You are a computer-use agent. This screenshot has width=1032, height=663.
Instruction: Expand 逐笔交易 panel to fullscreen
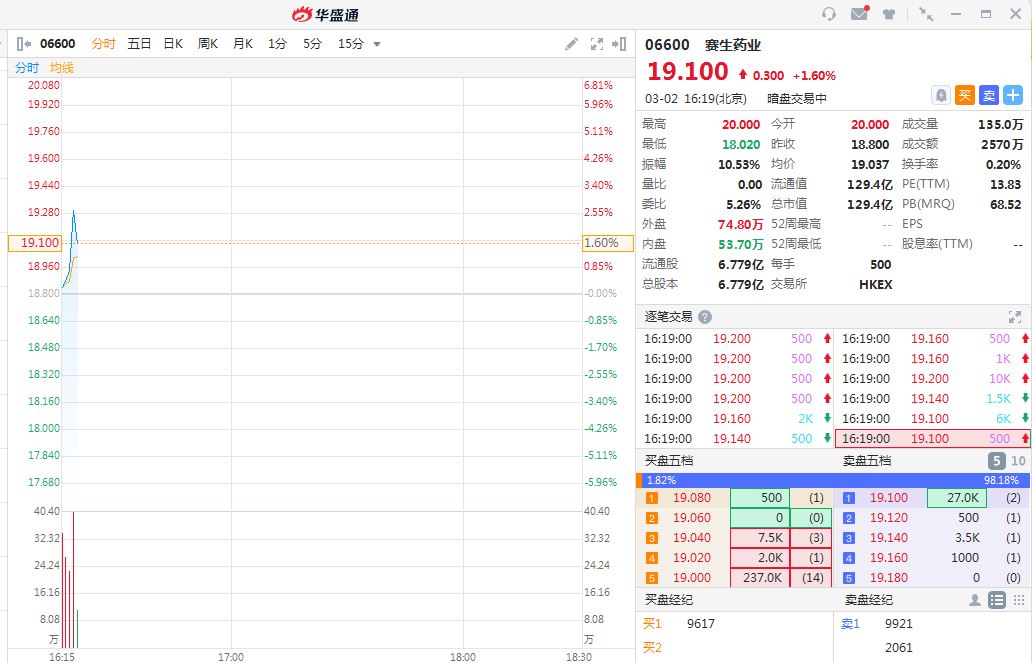[x=1016, y=317]
